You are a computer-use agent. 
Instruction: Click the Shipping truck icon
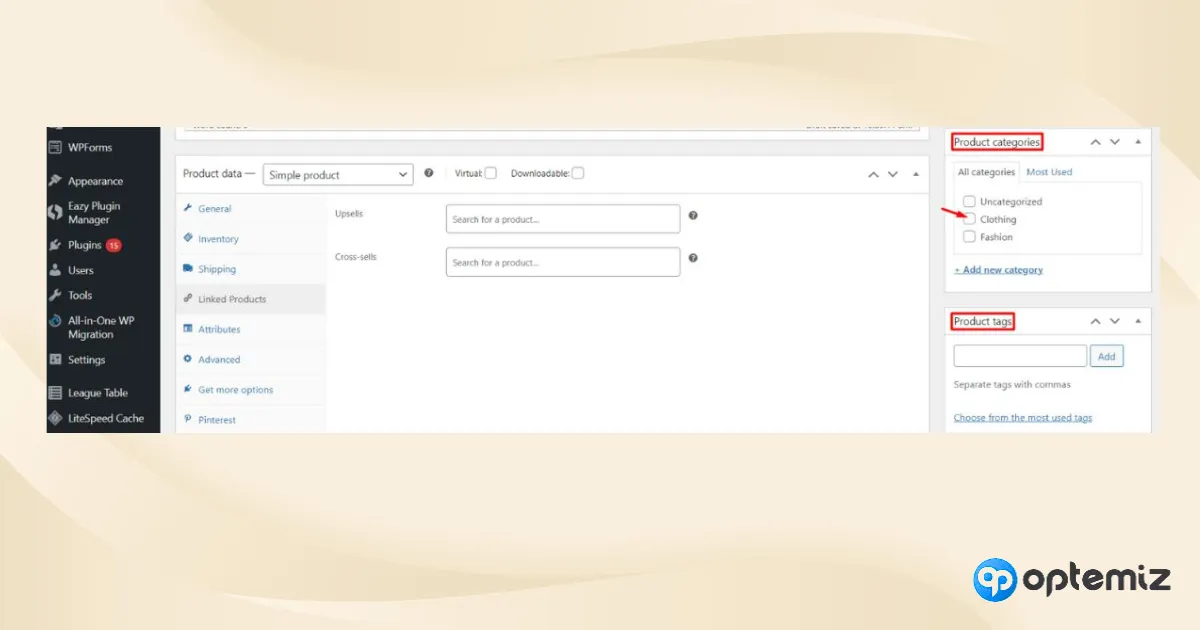(x=188, y=268)
